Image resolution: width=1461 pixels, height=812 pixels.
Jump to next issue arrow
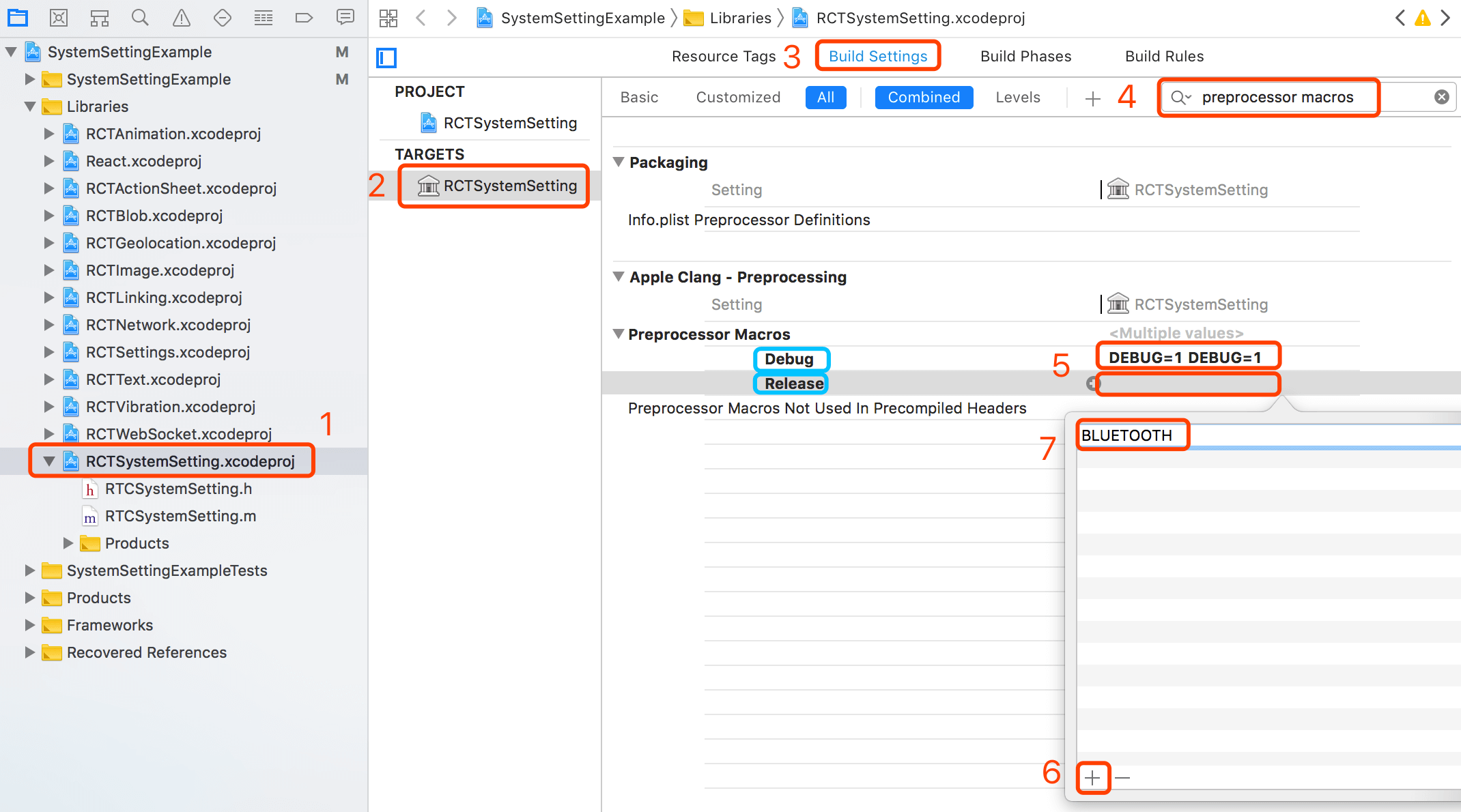(1445, 18)
